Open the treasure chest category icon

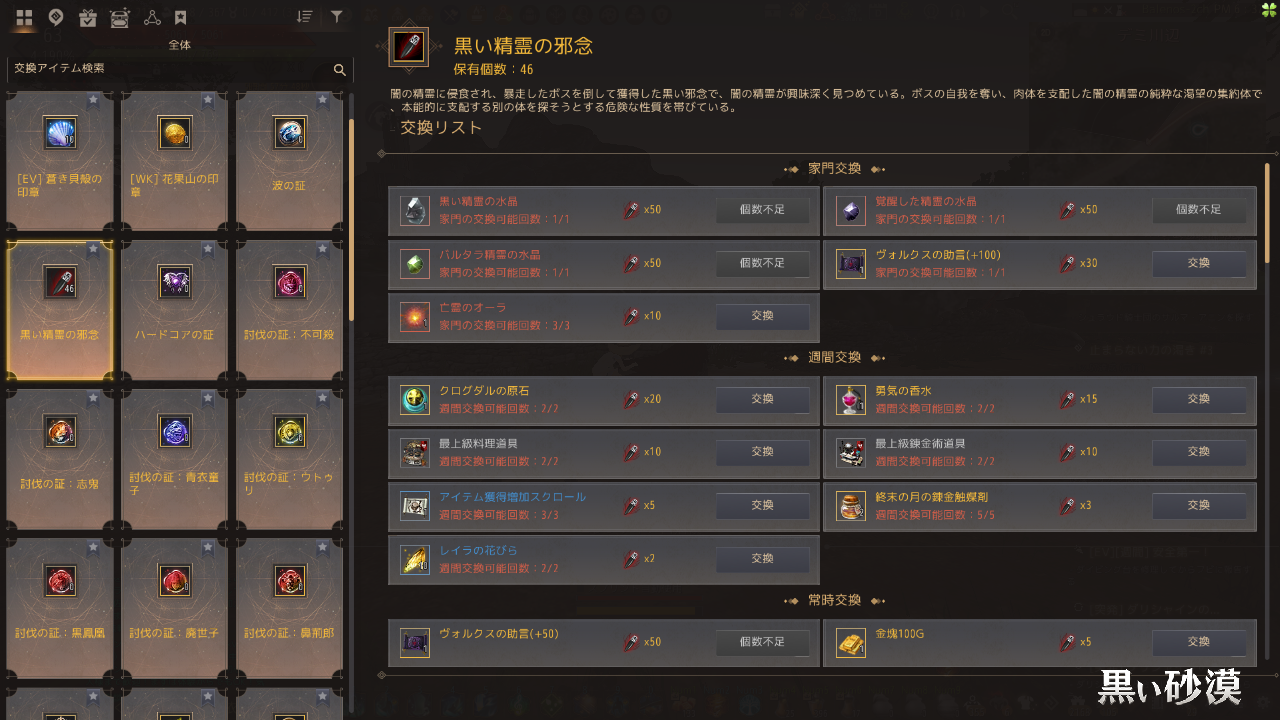click(119, 17)
